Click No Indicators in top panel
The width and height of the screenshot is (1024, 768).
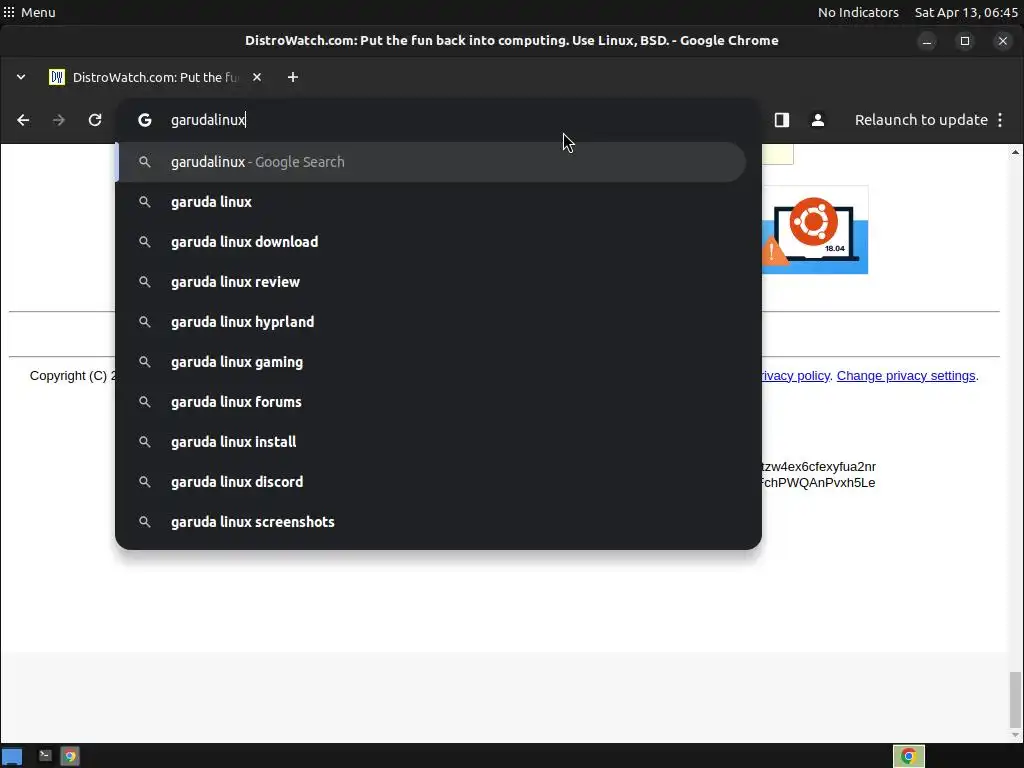click(x=858, y=12)
